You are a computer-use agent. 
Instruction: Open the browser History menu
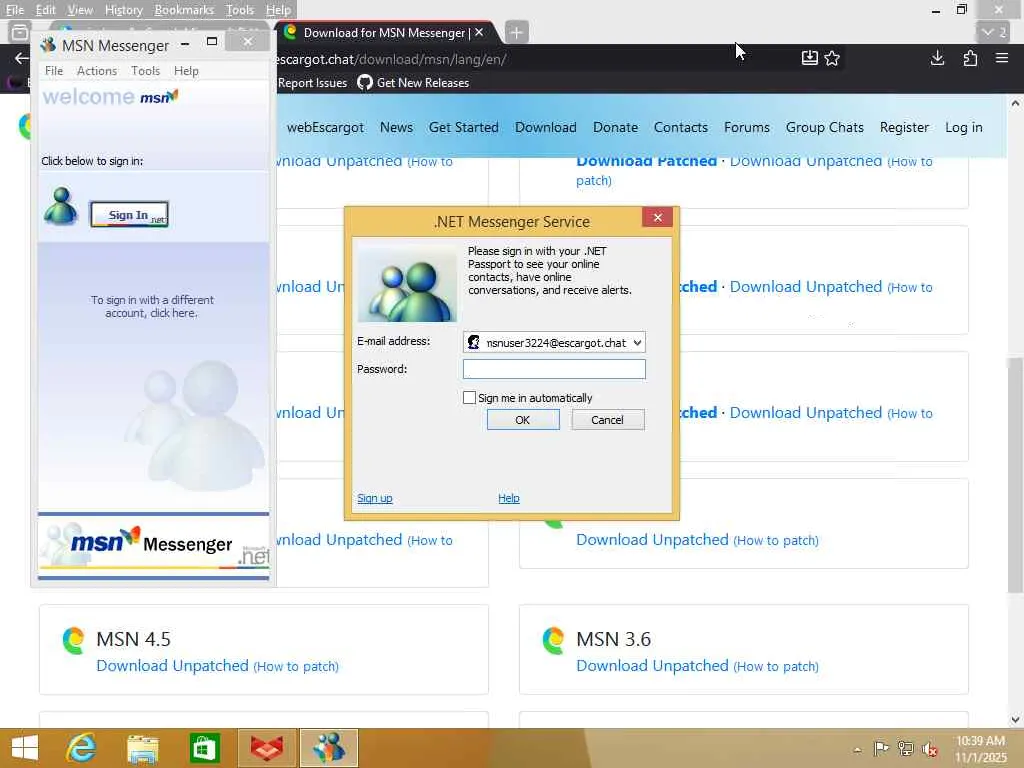pyautogui.click(x=123, y=10)
